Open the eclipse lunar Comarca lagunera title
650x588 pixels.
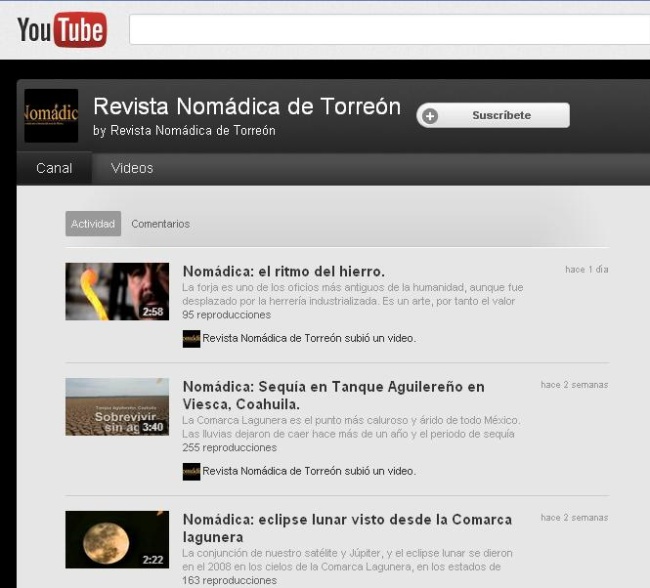[346, 520]
